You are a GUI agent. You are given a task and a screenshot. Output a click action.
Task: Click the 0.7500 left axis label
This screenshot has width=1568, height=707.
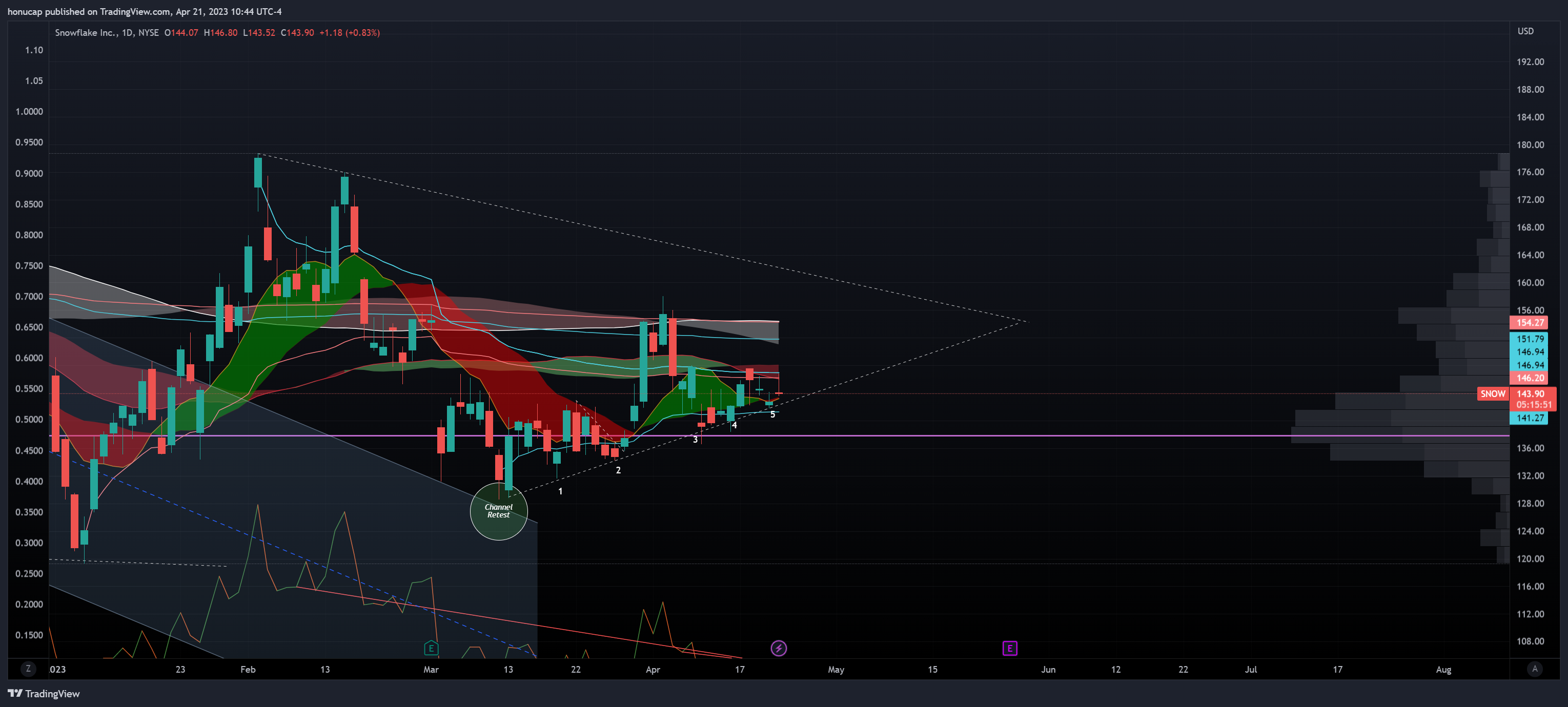tap(29, 265)
